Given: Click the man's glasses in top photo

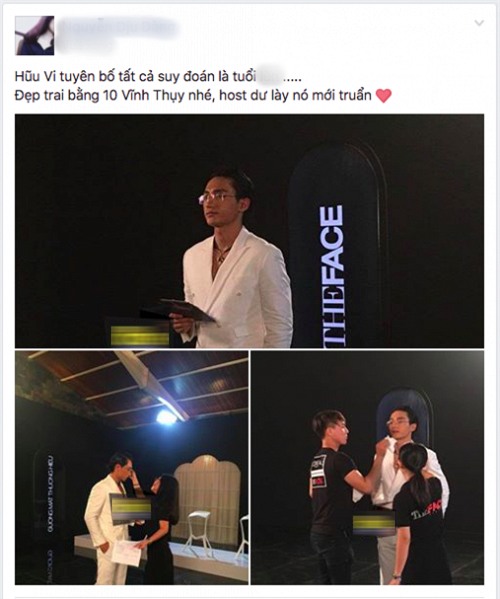Looking at the screenshot, I should click(217, 198).
